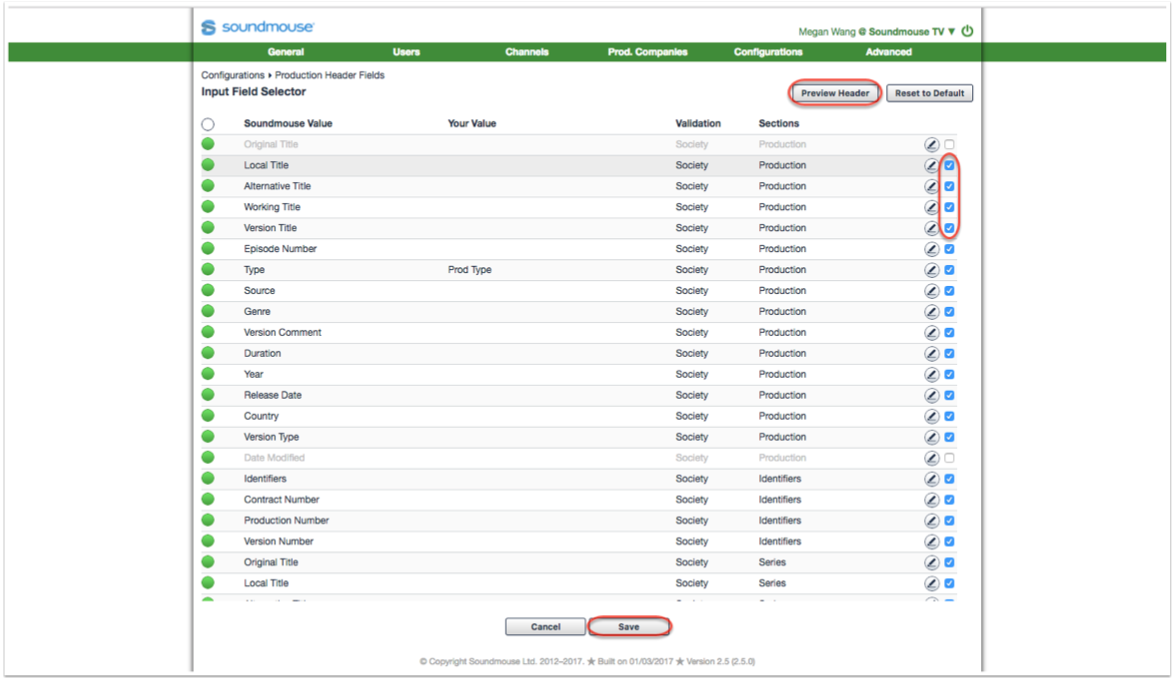
Task: Open the Advanced menu
Action: (x=889, y=52)
